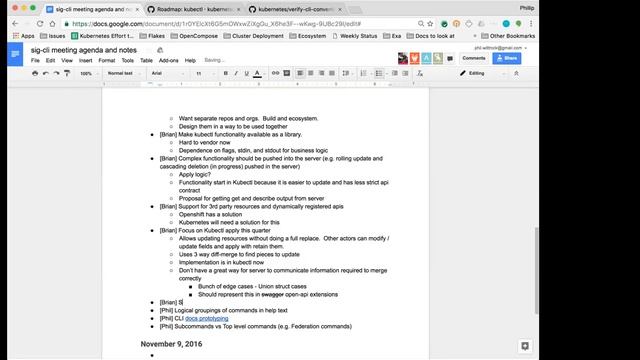Insert a link with the link icon
The height and width of the screenshot is (360, 640).
[276, 73]
